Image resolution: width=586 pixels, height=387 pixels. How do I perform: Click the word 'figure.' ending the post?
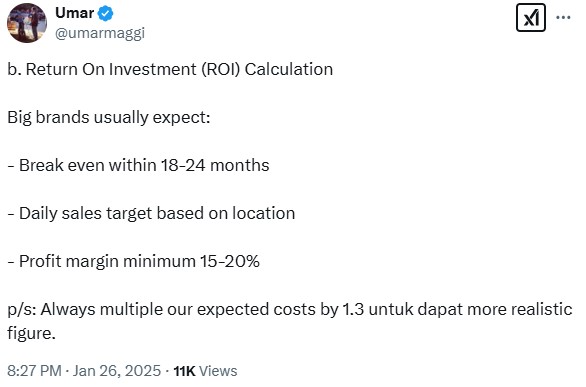[x=31, y=333]
